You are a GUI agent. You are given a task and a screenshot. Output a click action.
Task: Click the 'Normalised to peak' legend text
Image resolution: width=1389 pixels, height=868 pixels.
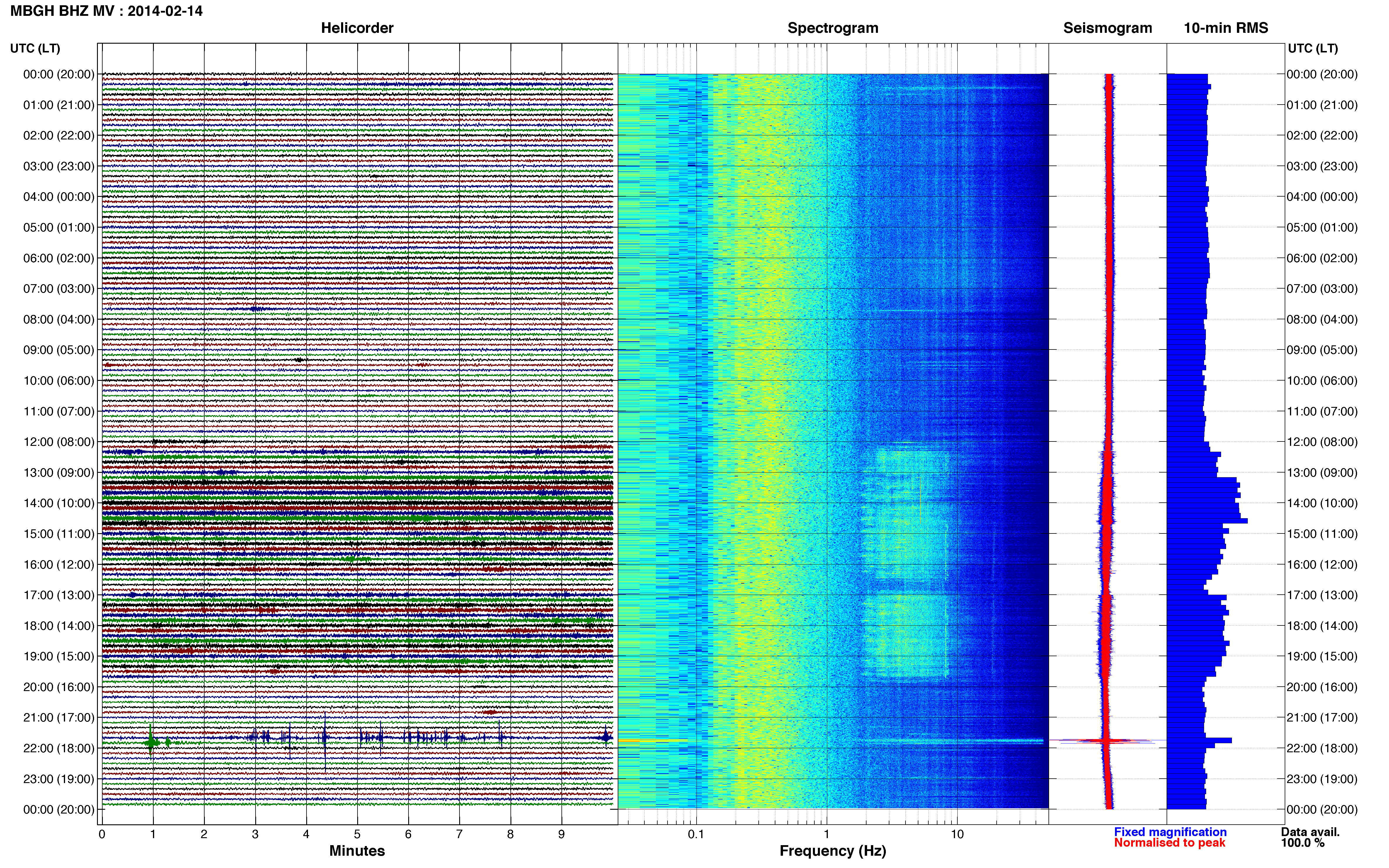click(1170, 843)
